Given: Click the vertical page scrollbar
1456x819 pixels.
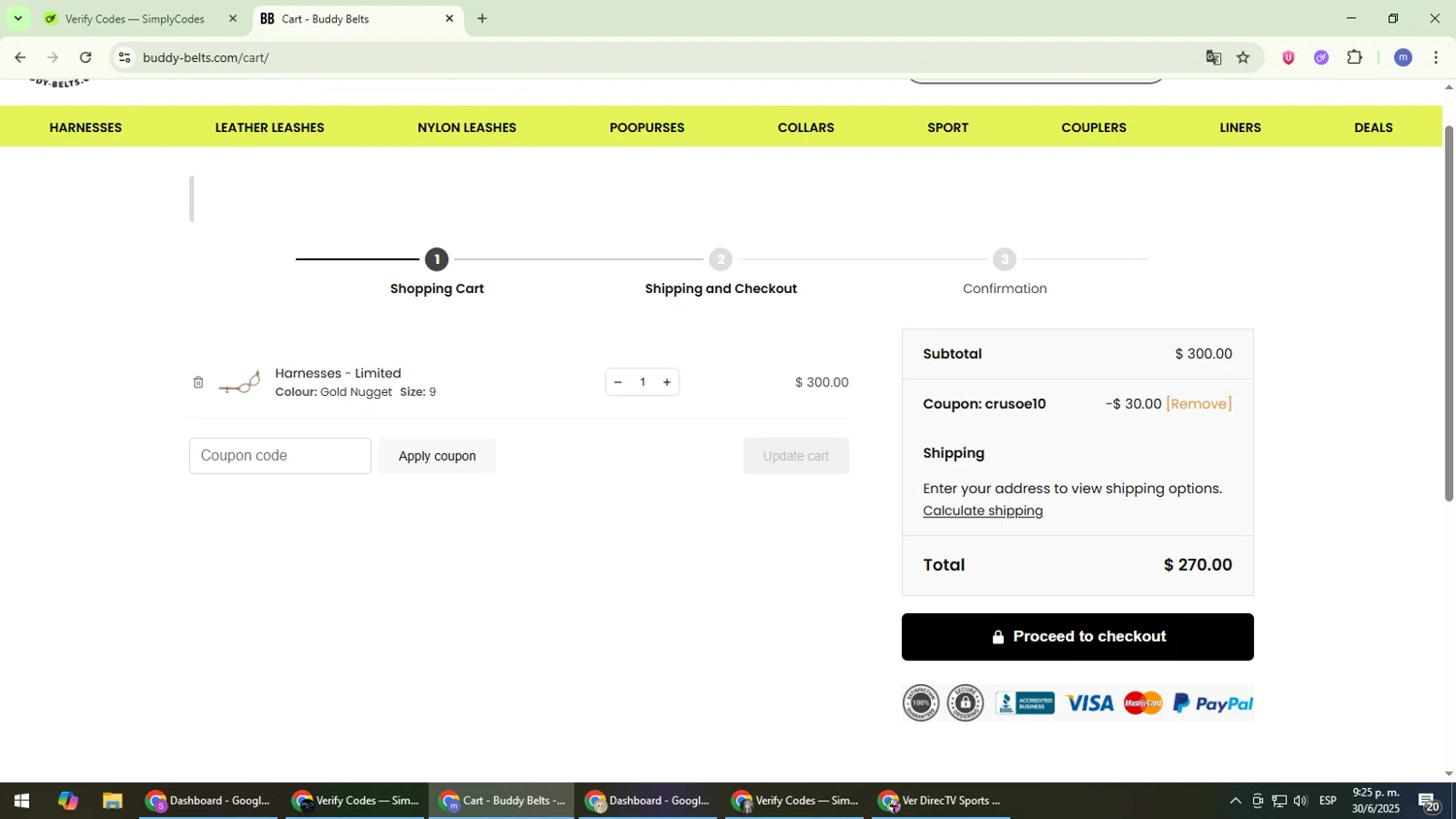Looking at the screenshot, I should (1449, 313).
